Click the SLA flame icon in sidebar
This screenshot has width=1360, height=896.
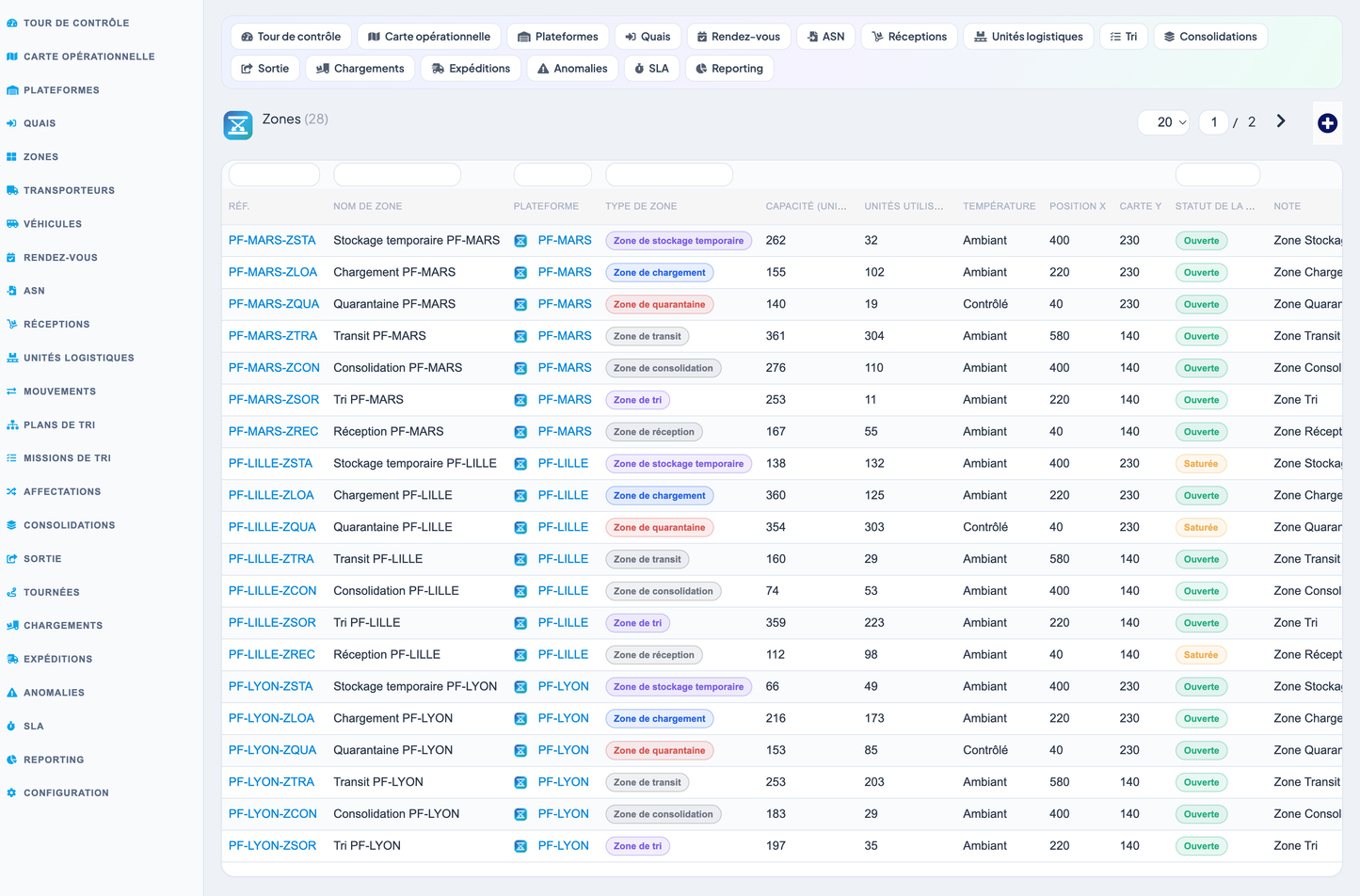12,726
